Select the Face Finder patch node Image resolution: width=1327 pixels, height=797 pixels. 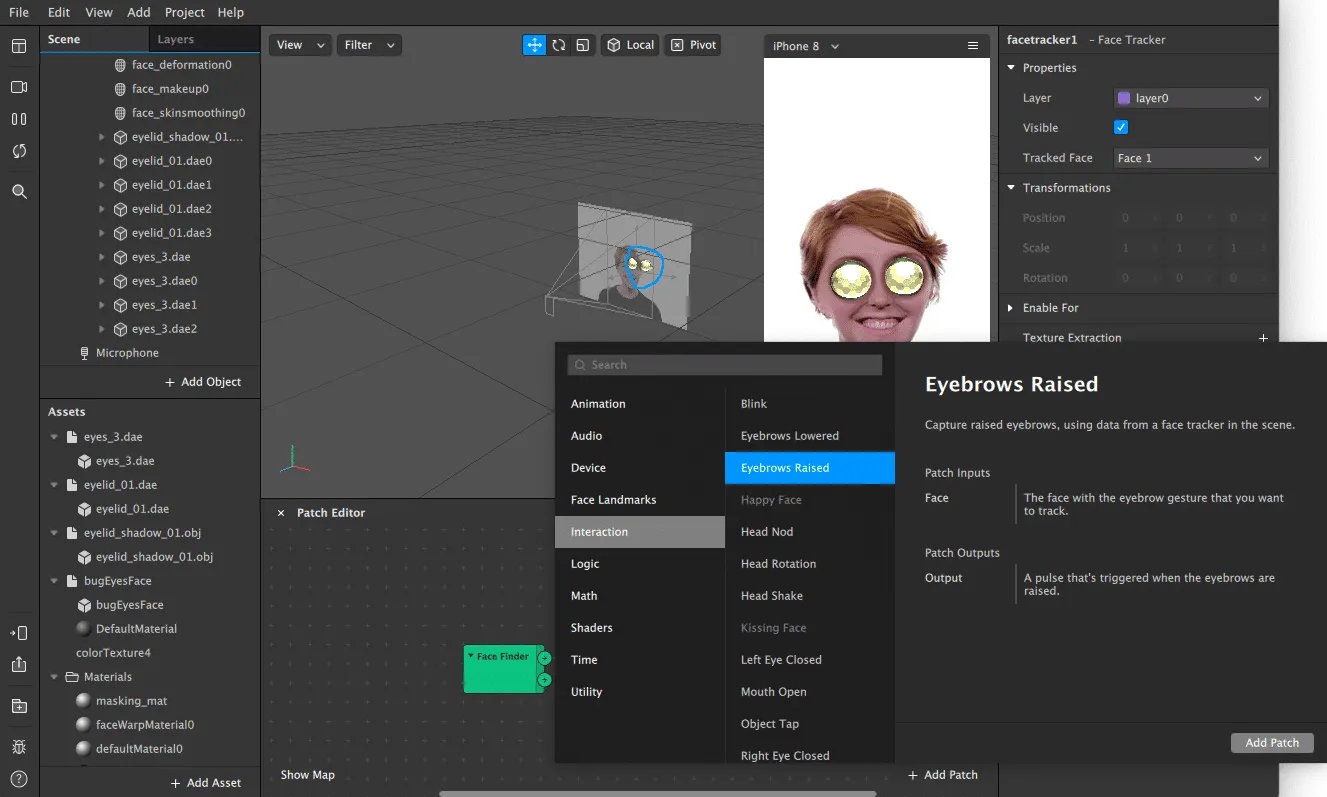point(503,669)
